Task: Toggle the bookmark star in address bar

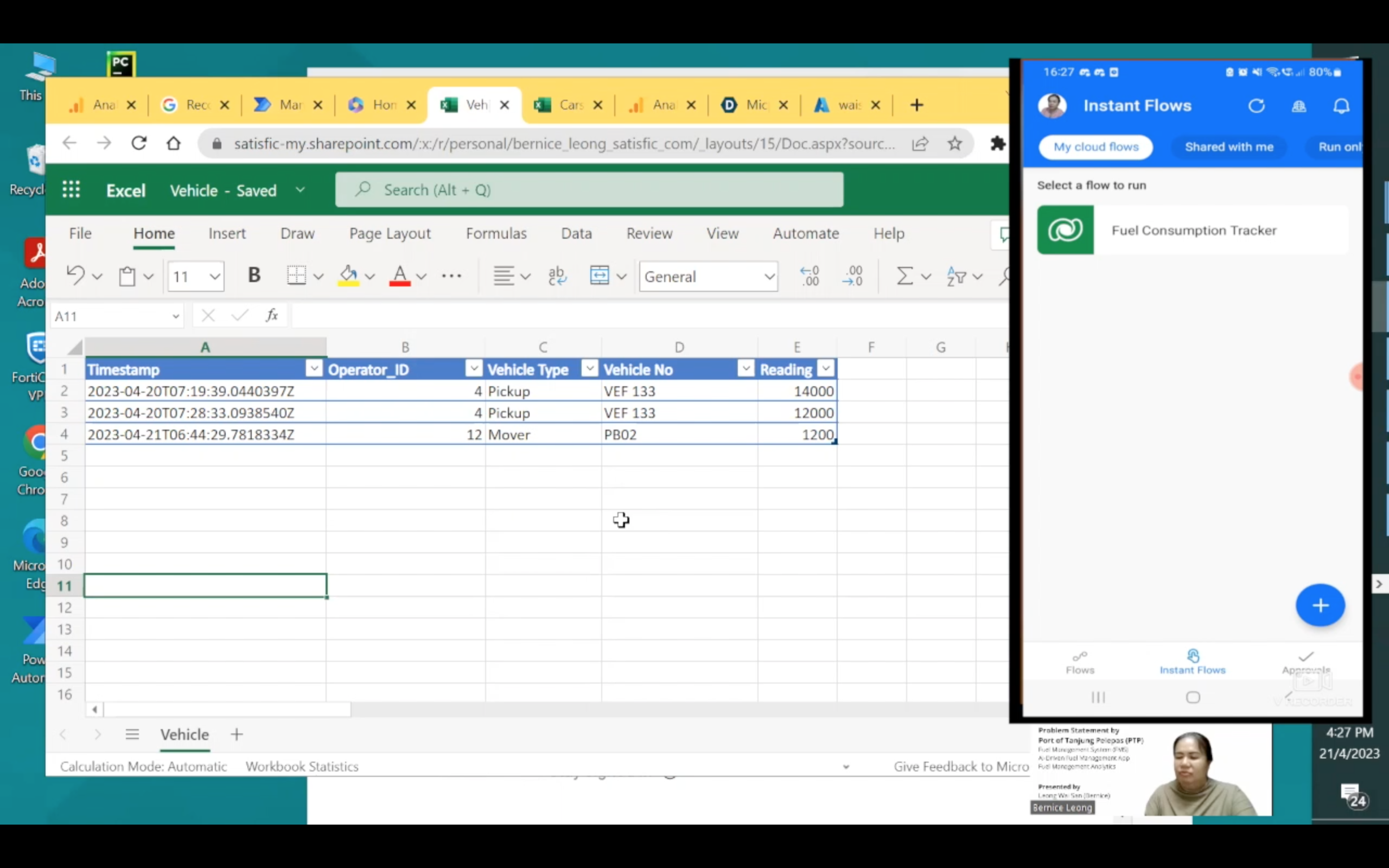Action: pyautogui.click(x=954, y=144)
